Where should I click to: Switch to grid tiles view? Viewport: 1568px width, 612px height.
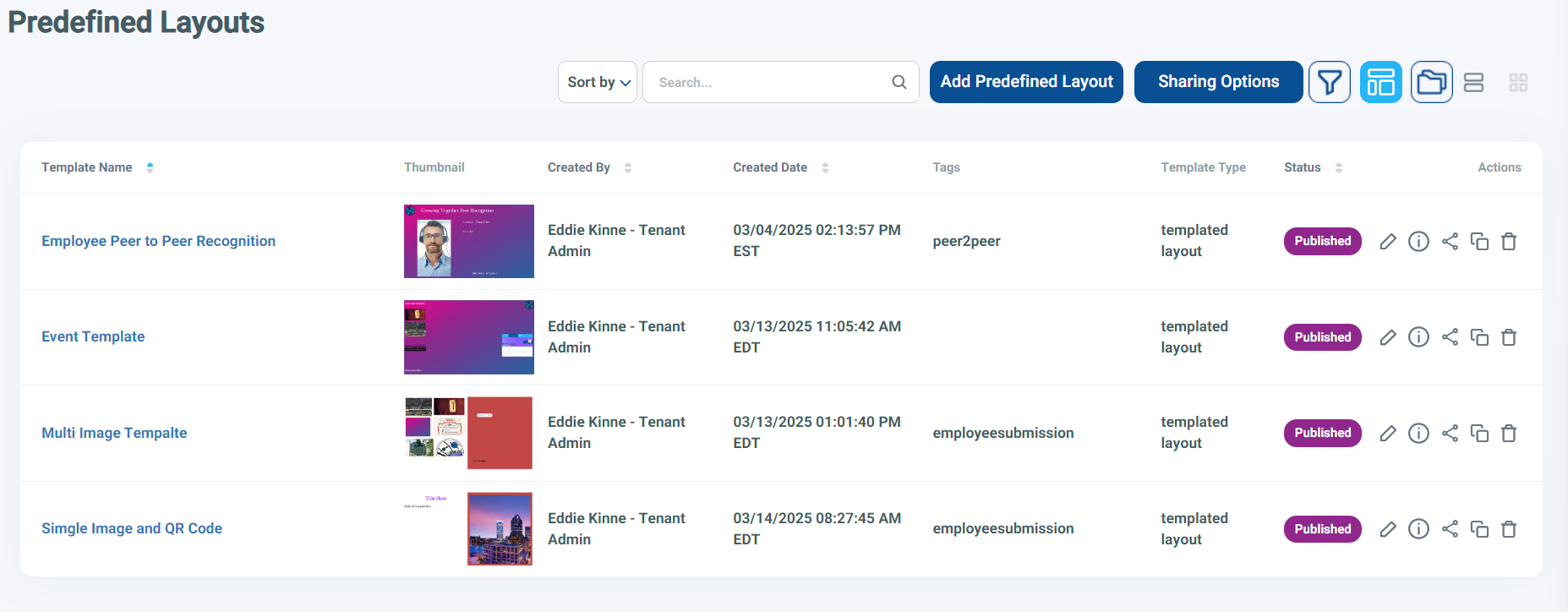[x=1518, y=82]
